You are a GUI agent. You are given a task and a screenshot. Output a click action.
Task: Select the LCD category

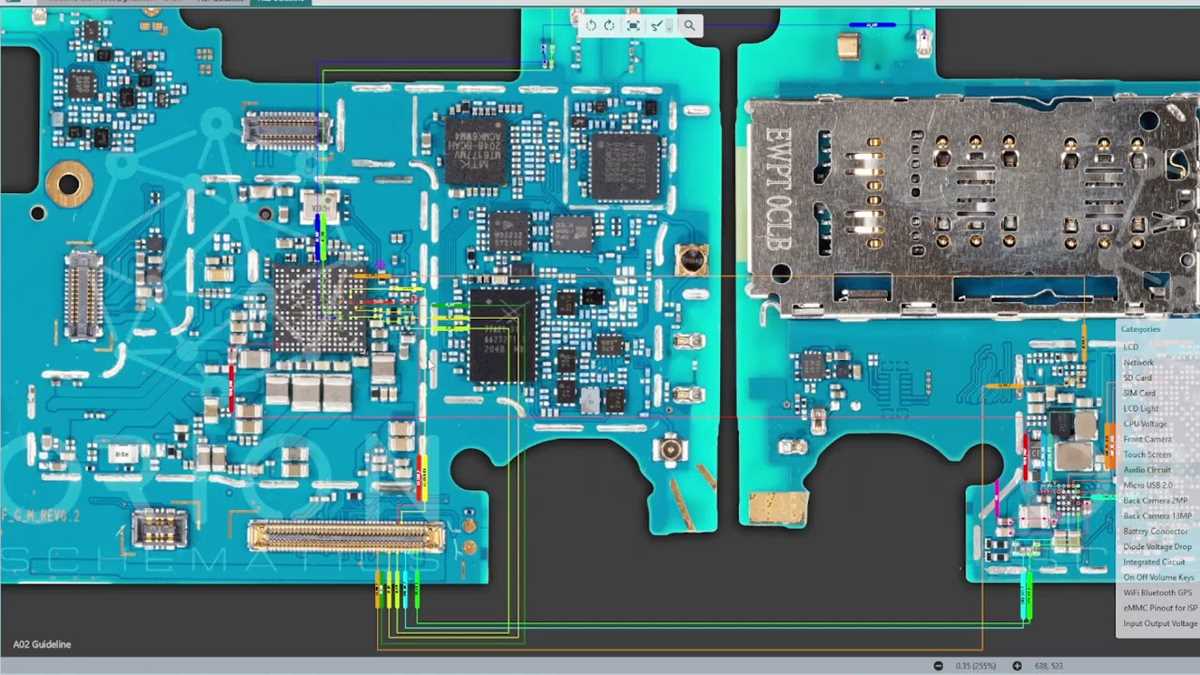click(1130, 347)
